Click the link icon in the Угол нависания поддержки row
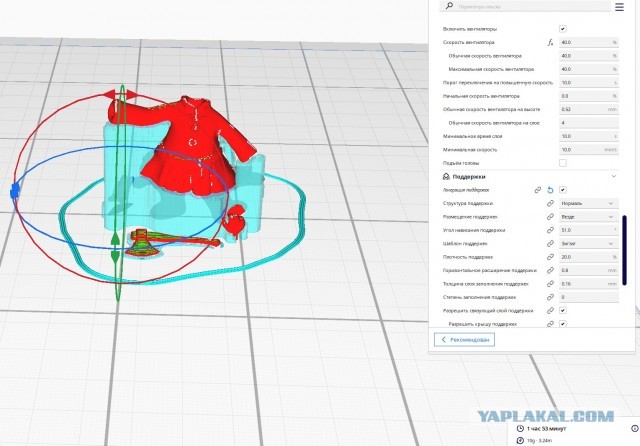 (550, 230)
